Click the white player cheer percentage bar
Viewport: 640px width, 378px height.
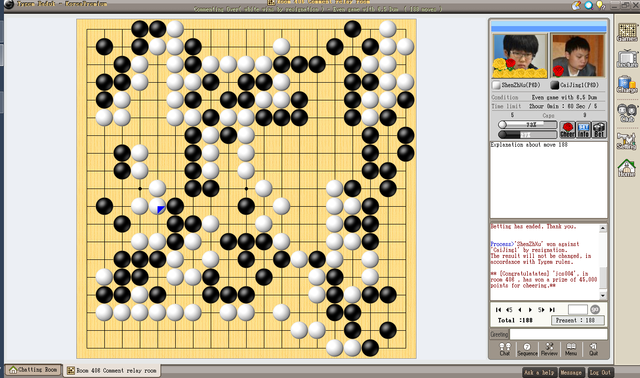point(527,125)
